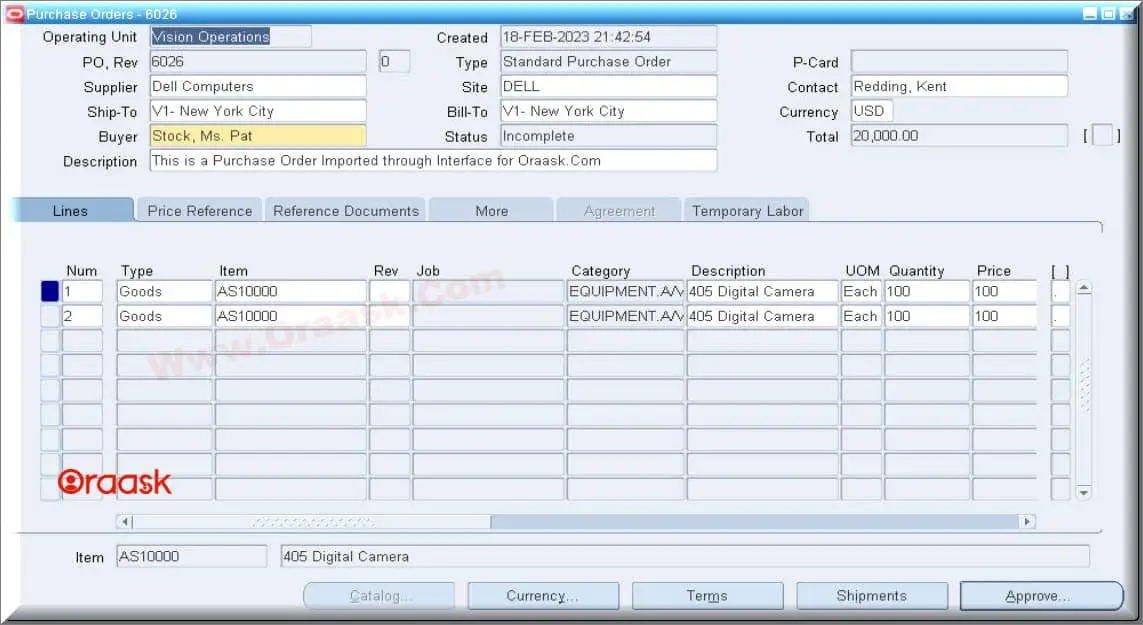This screenshot has width=1143, height=625.
Task: Open the header descriptive flexfield next to Total
Action: (1101, 134)
